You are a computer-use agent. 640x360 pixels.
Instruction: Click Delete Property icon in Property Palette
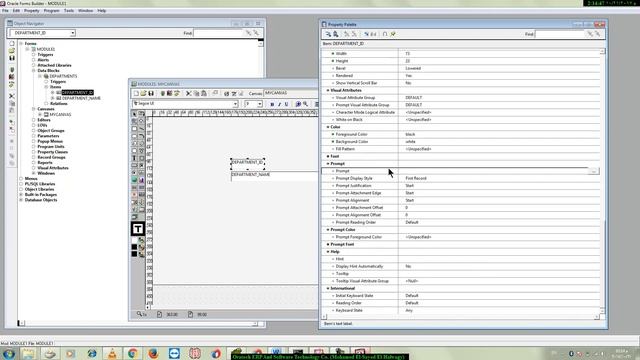[x=354, y=34]
